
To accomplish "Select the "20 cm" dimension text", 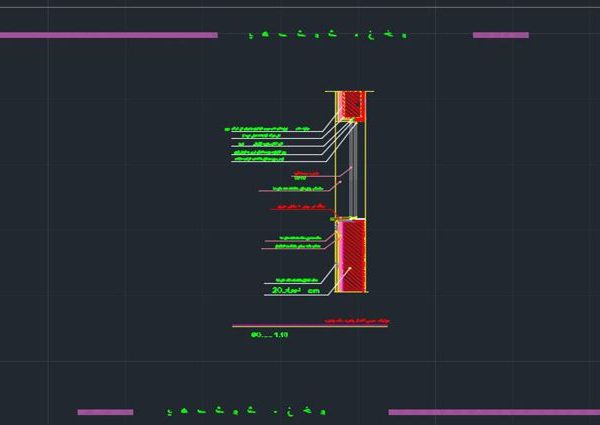I will point(300,290).
